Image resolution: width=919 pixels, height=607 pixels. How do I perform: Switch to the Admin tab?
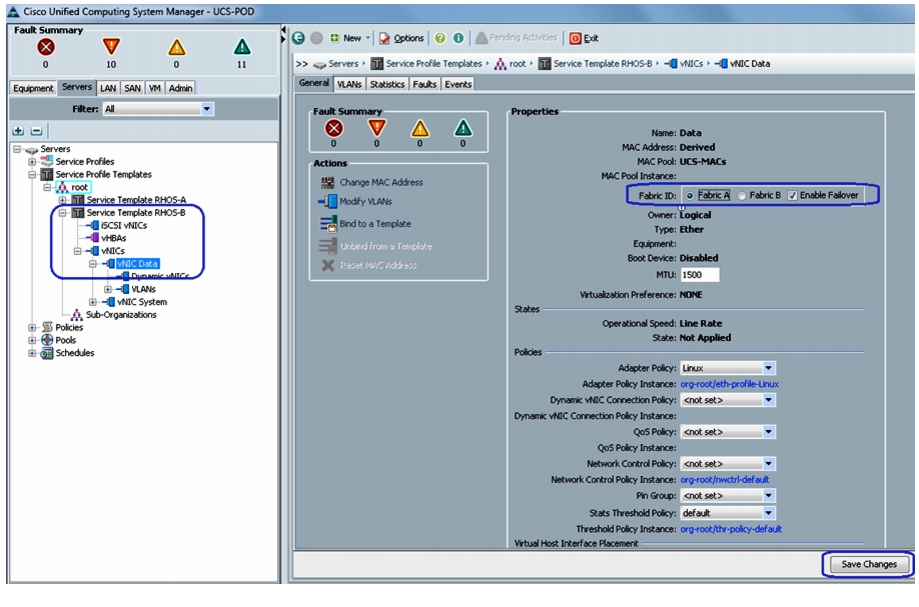[x=181, y=88]
